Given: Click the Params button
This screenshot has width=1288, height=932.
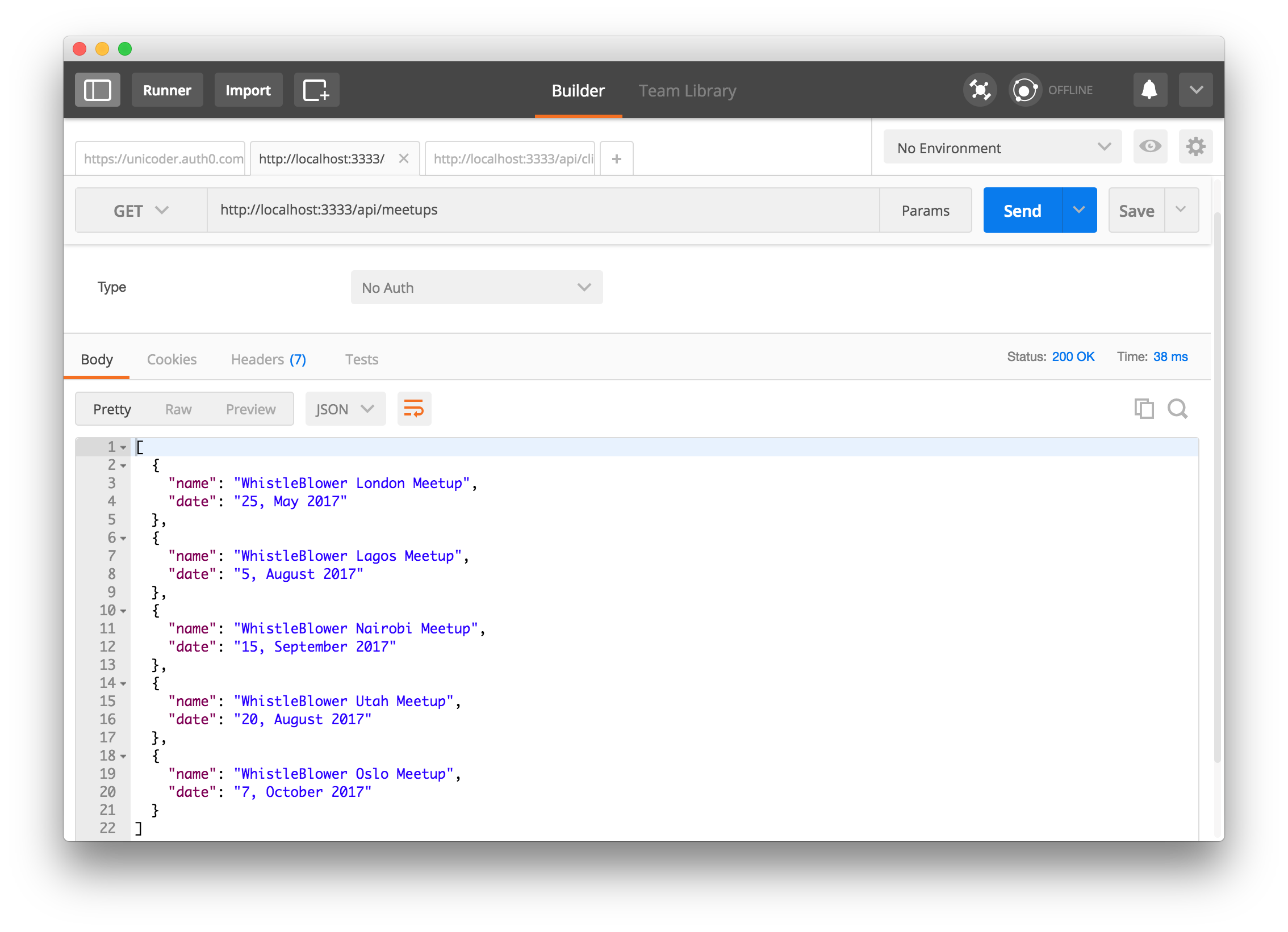Looking at the screenshot, I should pyautogui.click(x=925, y=211).
